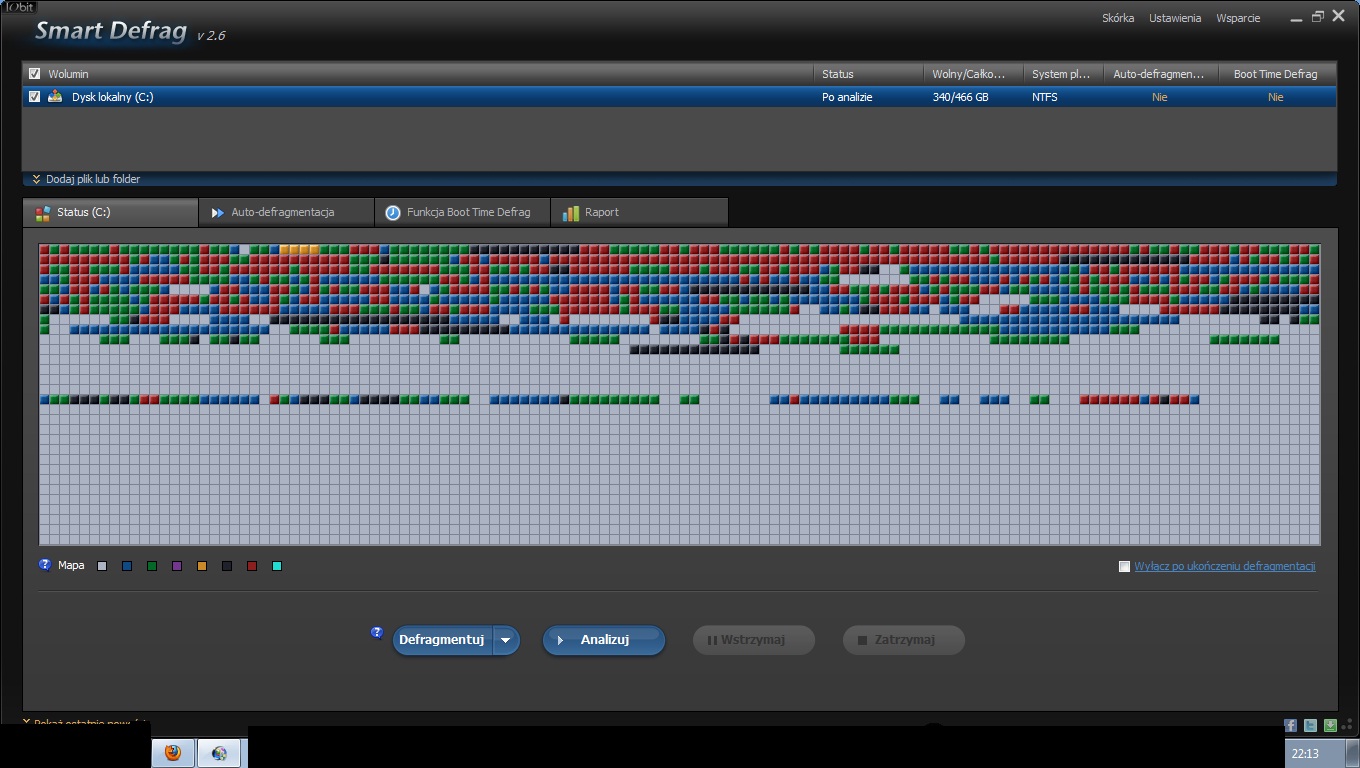
Task: Click the cyan legend color swatch
Action: click(277, 566)
